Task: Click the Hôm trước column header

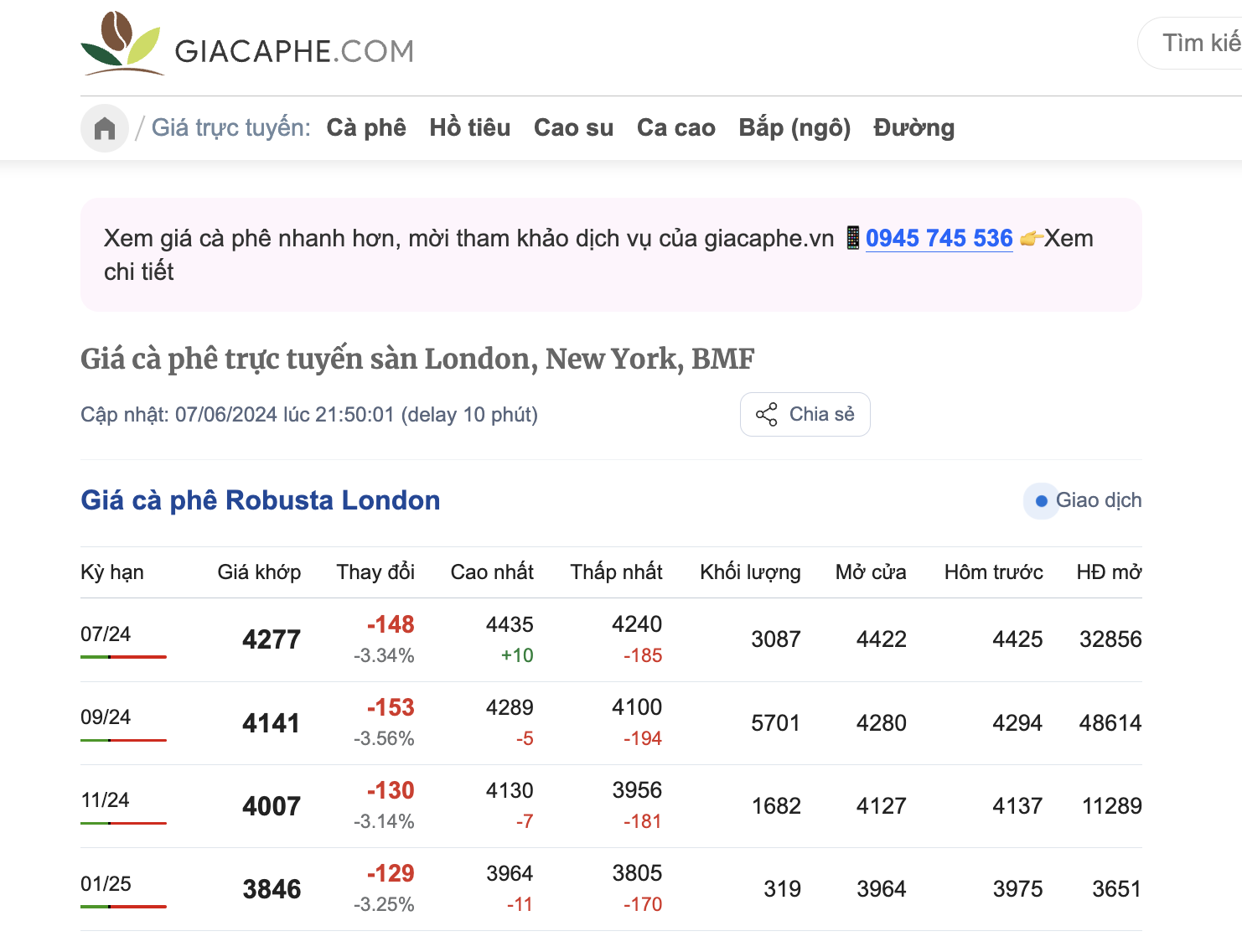Action: pos(994,572)
